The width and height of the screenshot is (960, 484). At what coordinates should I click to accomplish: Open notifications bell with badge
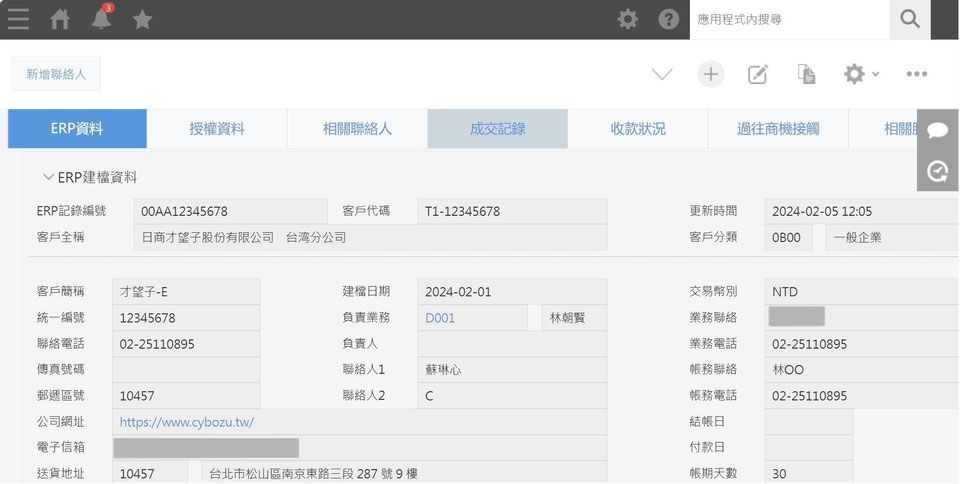tap(102, 18)
